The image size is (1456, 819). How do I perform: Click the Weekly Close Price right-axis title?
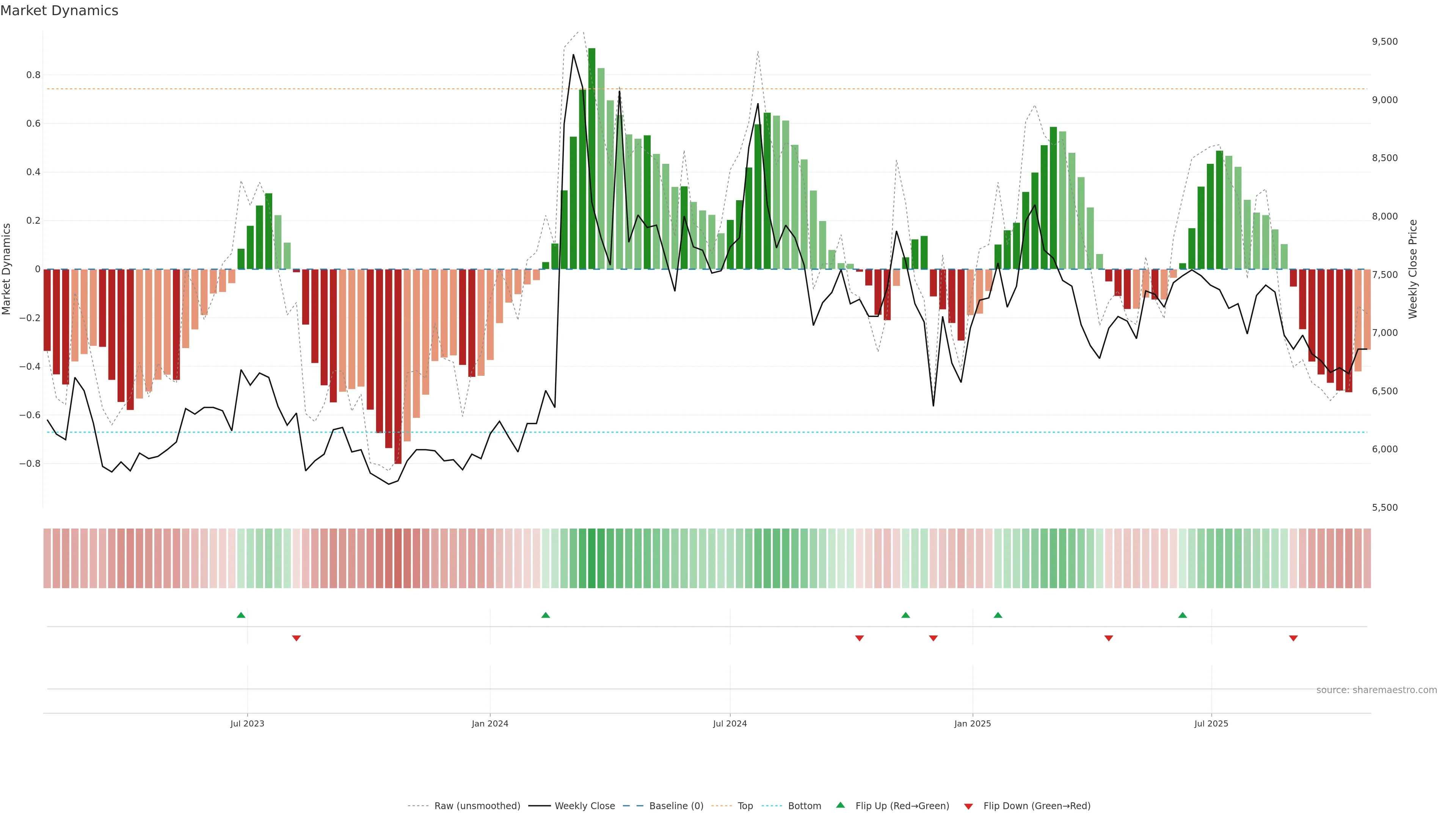(x=1412, y=269)
